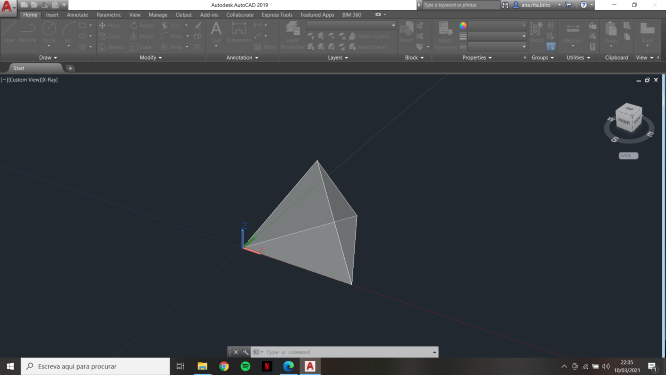Select the Line drawing tool
The image size is (666, 375).
pos(9,32)
